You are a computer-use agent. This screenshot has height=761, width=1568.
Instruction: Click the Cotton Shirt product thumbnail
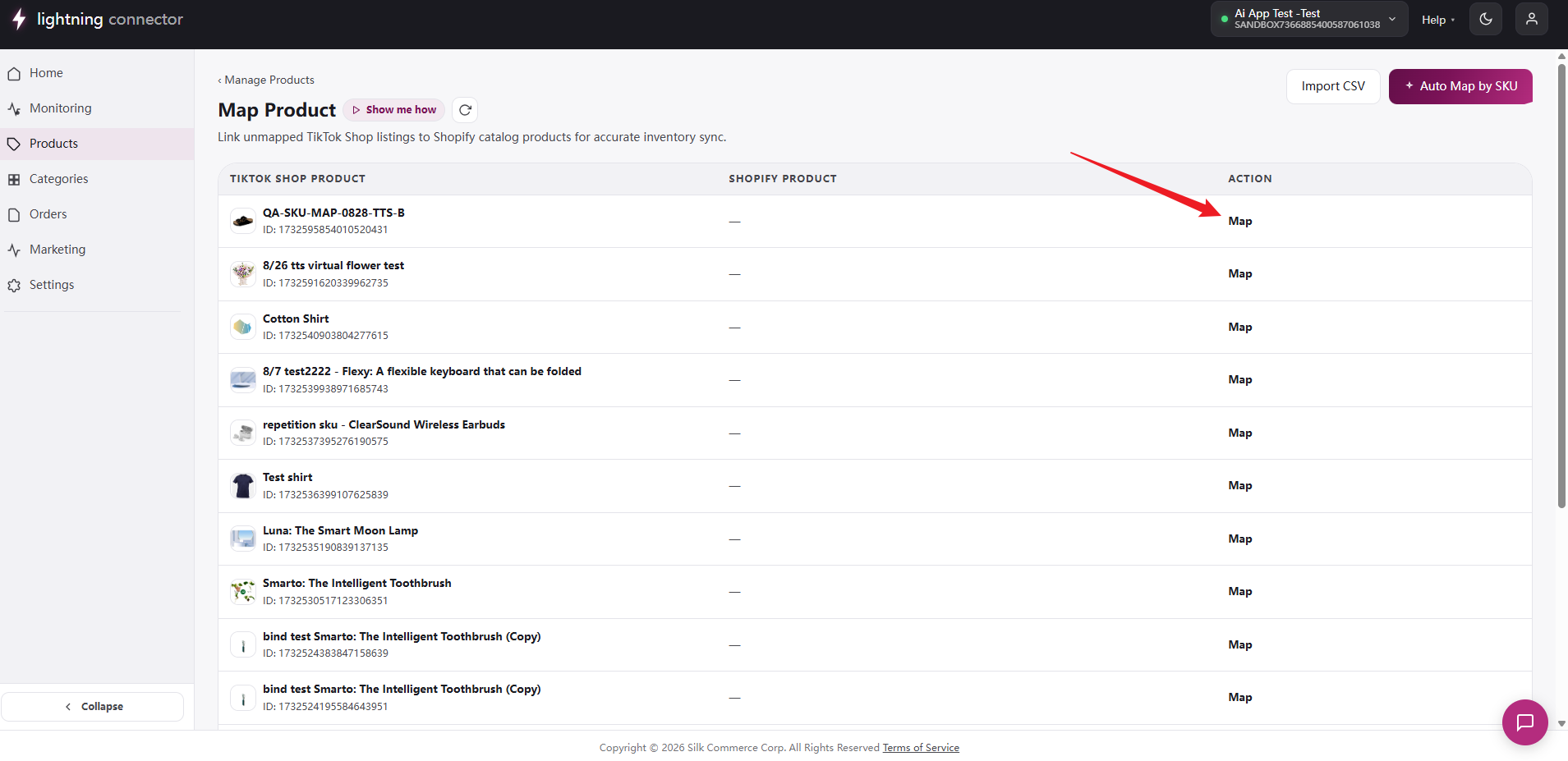[243, 327]
